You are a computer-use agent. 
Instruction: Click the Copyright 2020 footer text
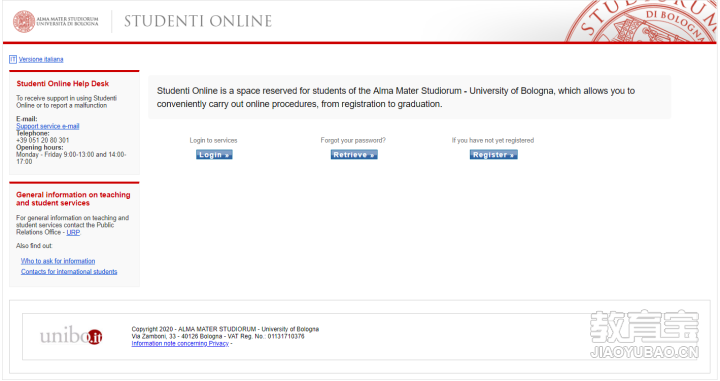[225, 329]
